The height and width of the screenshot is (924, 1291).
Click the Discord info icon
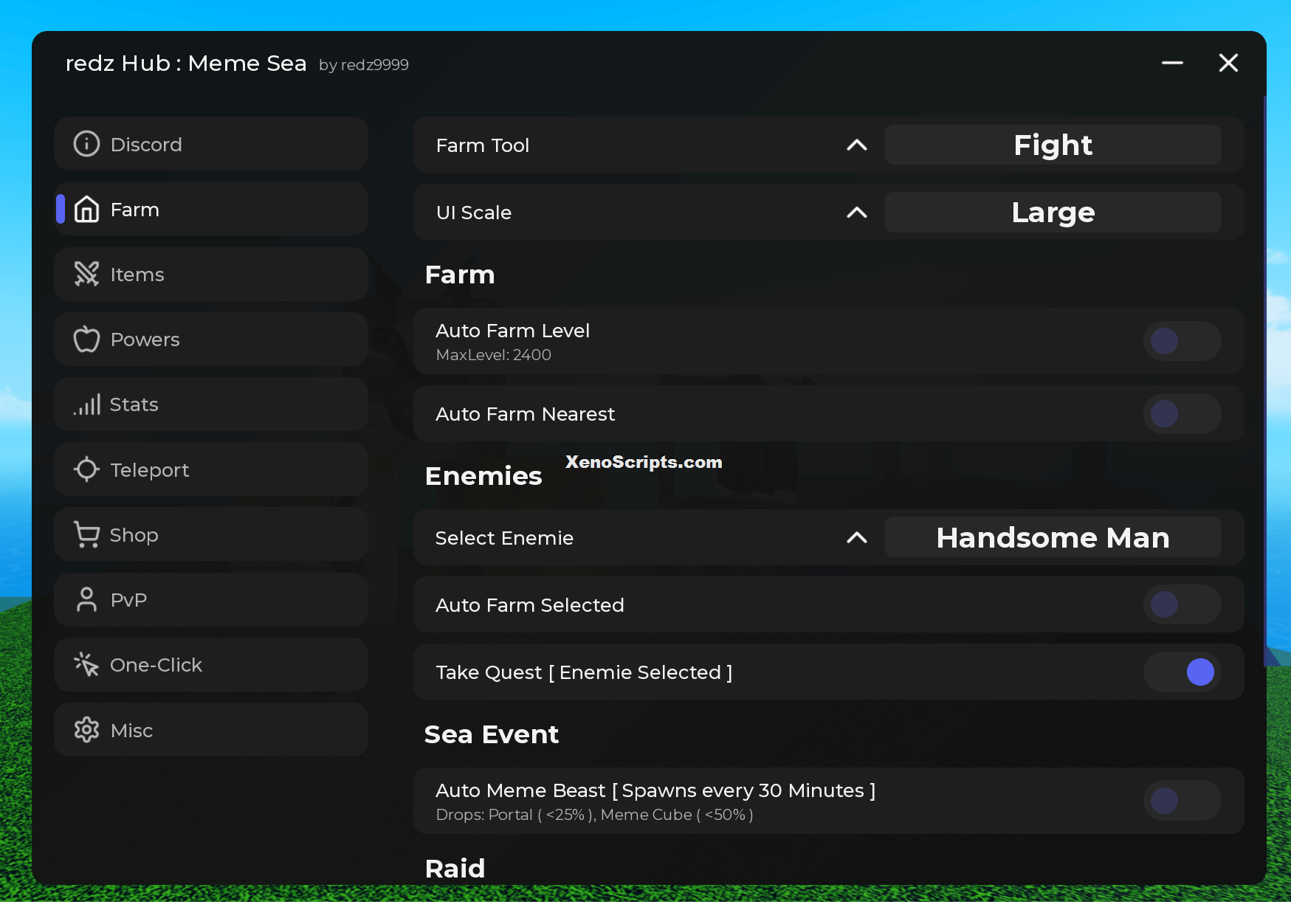pyautogui.click(x=86, y=144)
